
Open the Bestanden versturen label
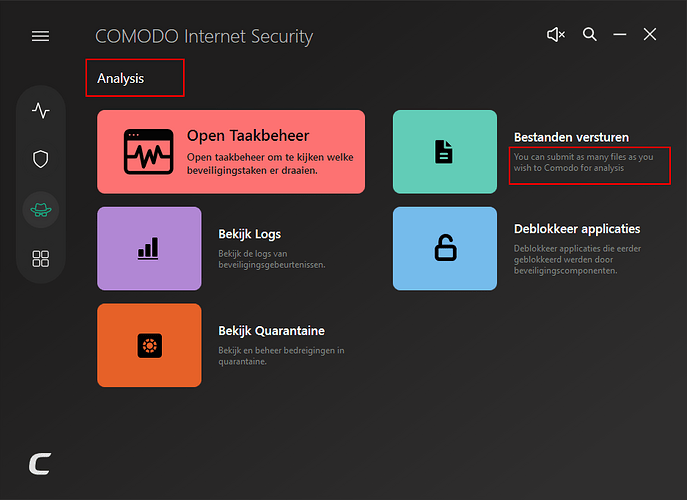pyautogui.click(x=571, y=137)
